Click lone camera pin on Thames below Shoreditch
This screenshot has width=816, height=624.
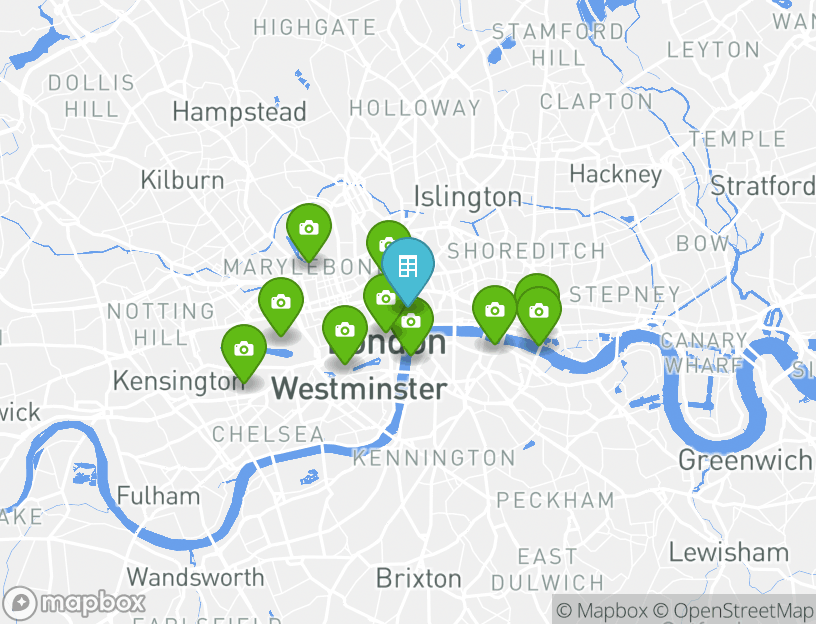494,311
